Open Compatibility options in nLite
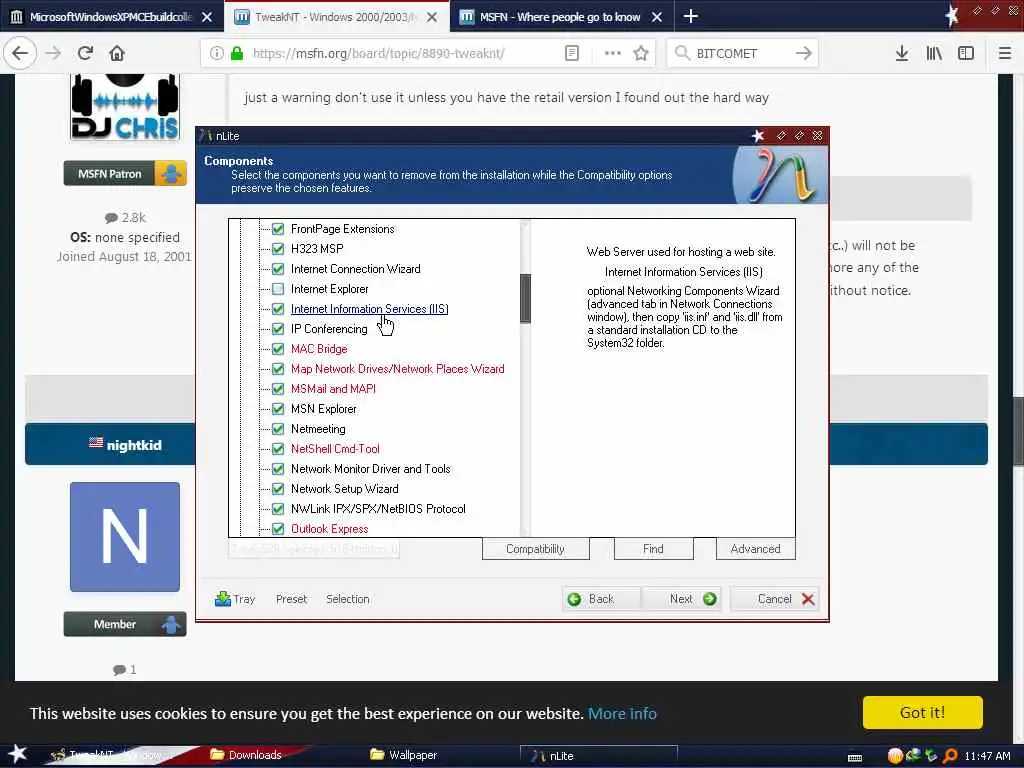The image size is (1024, 768). (x=535, y=549)
